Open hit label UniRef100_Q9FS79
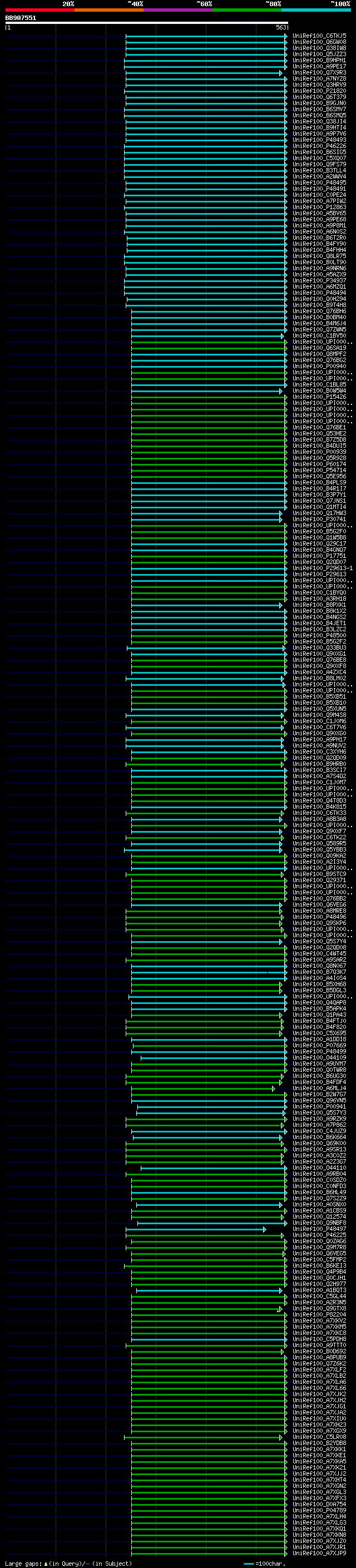 pyautogui.click(x=319, y=164)
